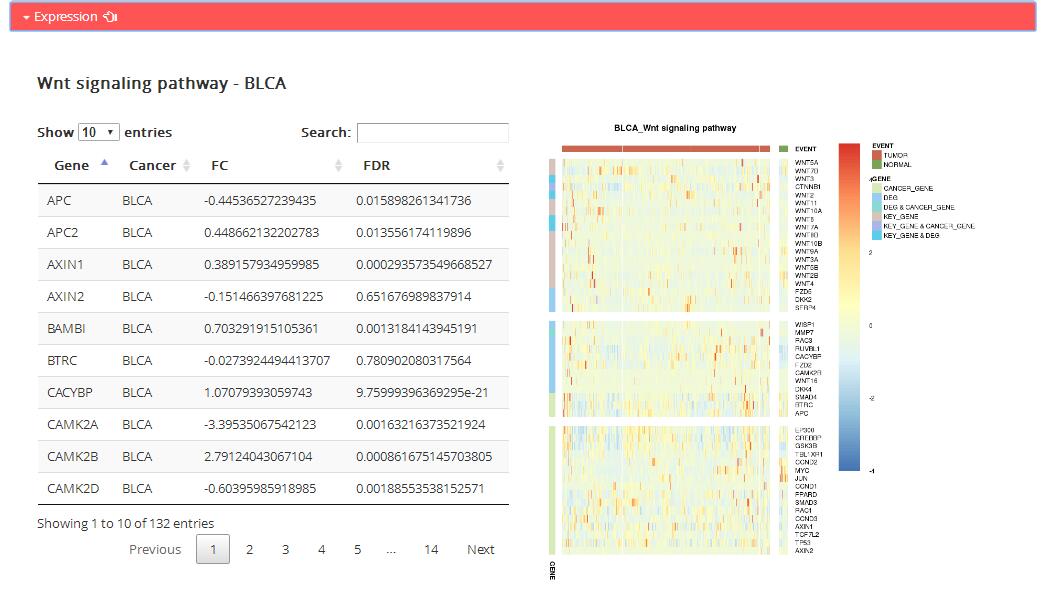Select the AXIN1 gene table row

(272, 265)
